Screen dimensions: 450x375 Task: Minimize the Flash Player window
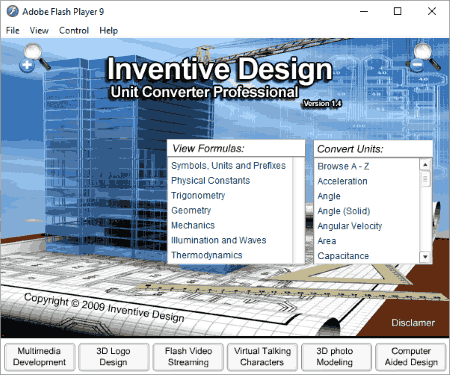364,11
